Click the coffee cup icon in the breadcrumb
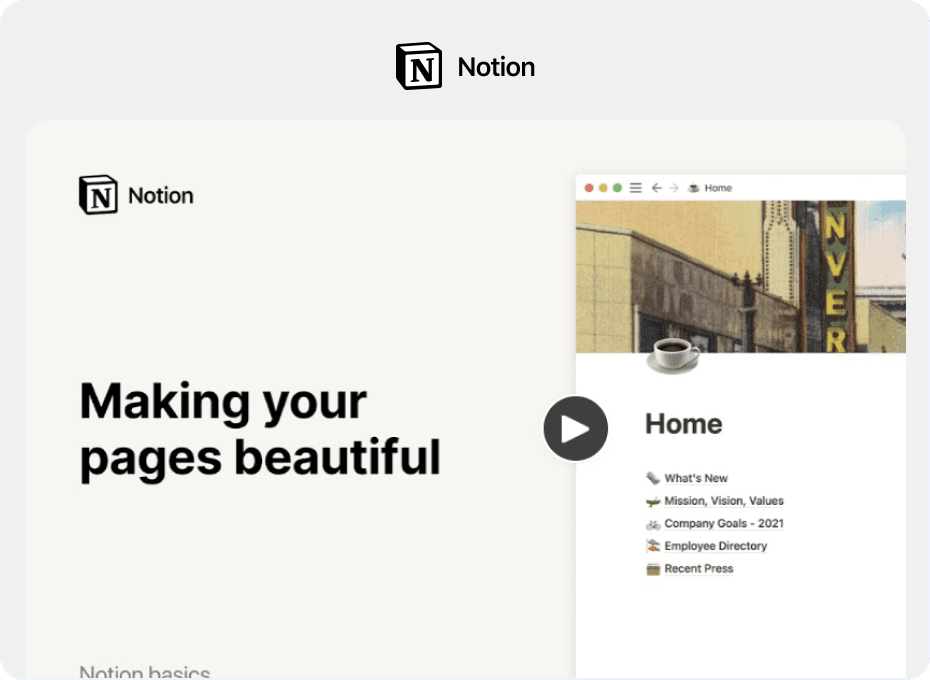Image resolution: width=930 pixels, height=680 pixels. click(x=693, y=188)
